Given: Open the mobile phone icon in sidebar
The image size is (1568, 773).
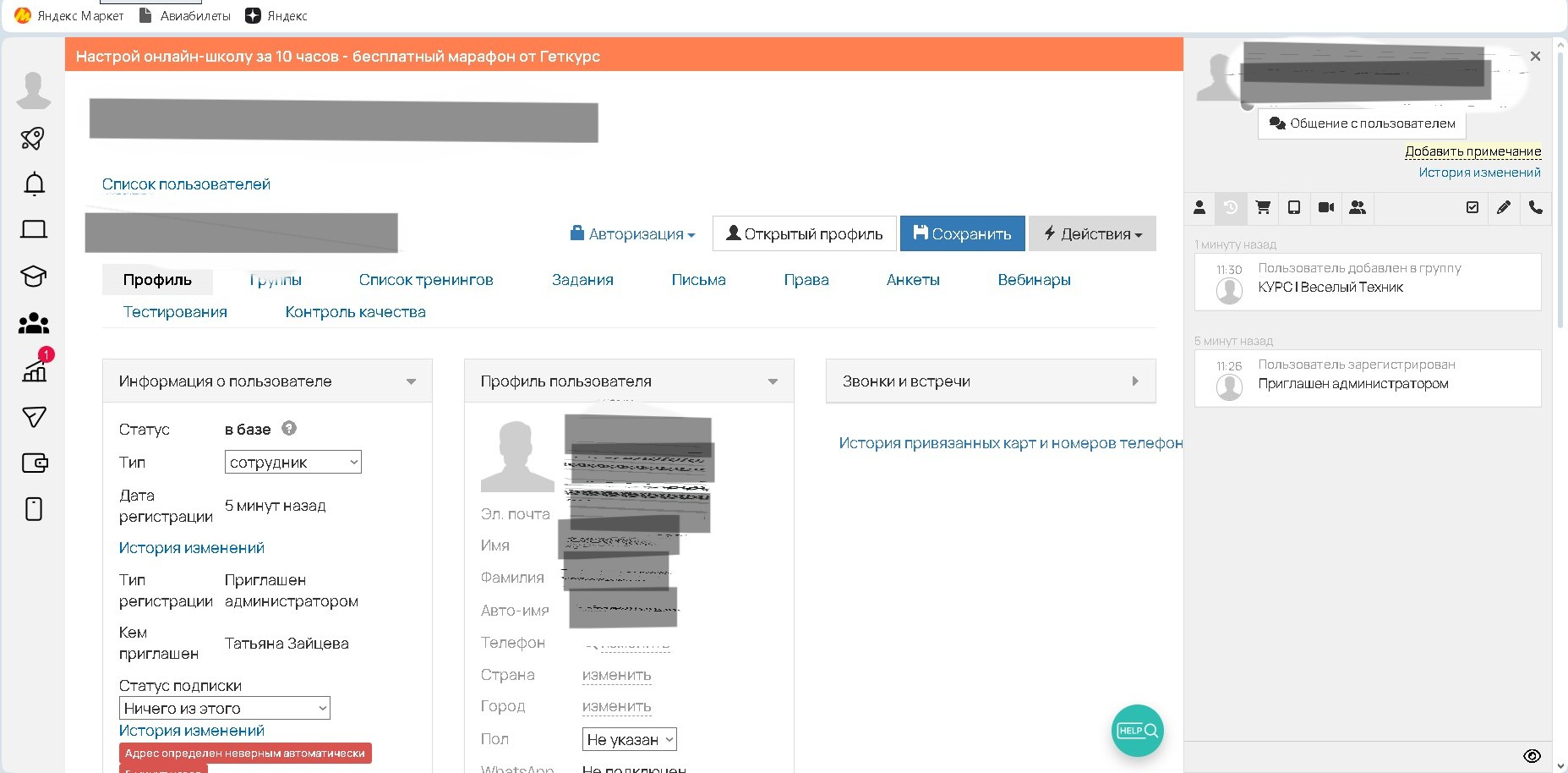Looking at the screenshot, I should click(x=34, y=509).
